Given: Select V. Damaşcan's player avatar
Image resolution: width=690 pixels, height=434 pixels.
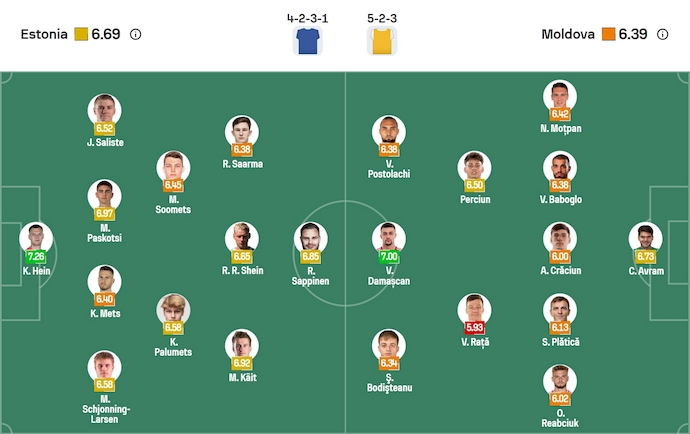Looking at the screenshot, I should 389,238.
